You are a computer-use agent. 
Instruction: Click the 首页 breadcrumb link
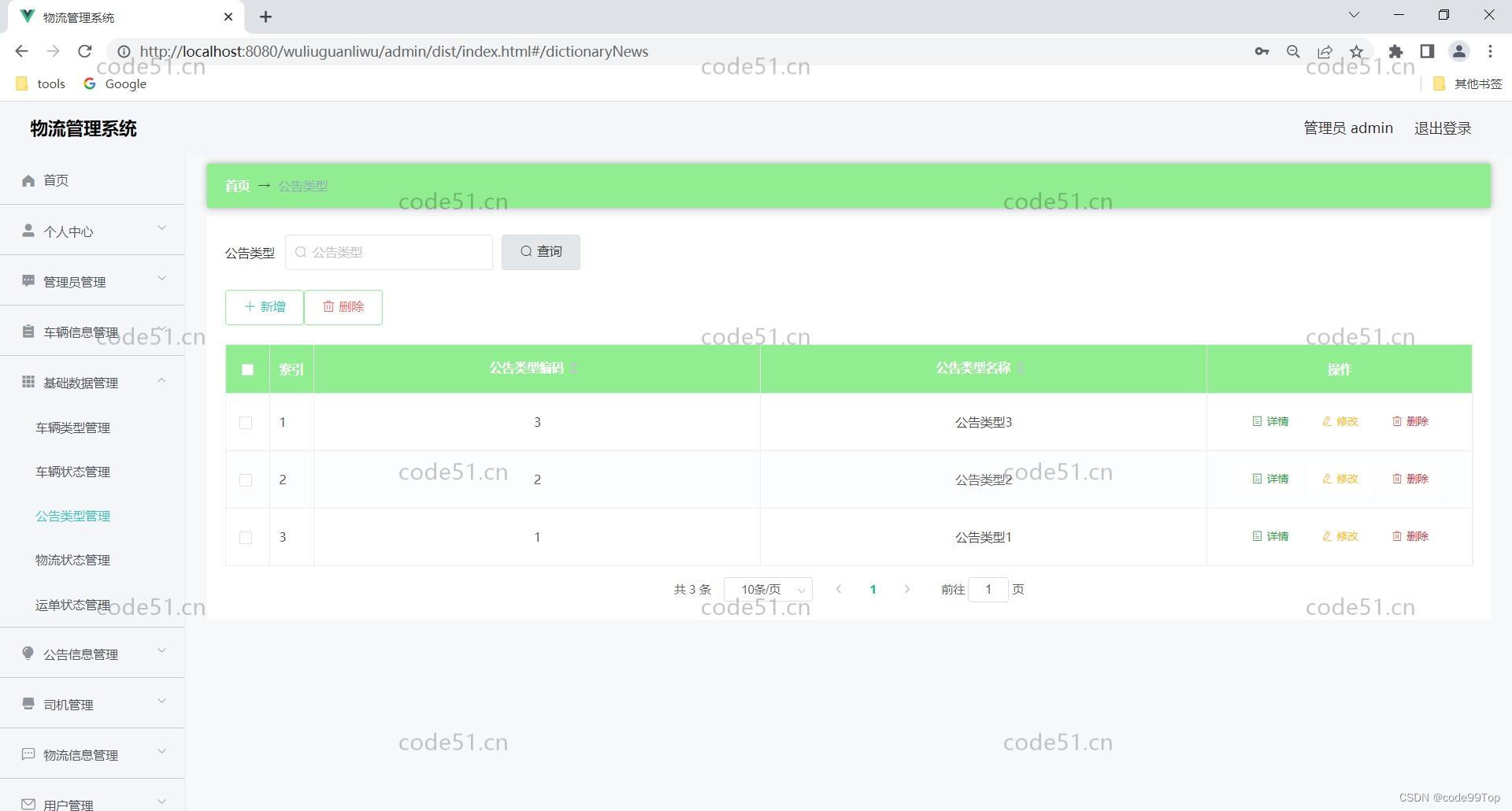pos(237,186)
